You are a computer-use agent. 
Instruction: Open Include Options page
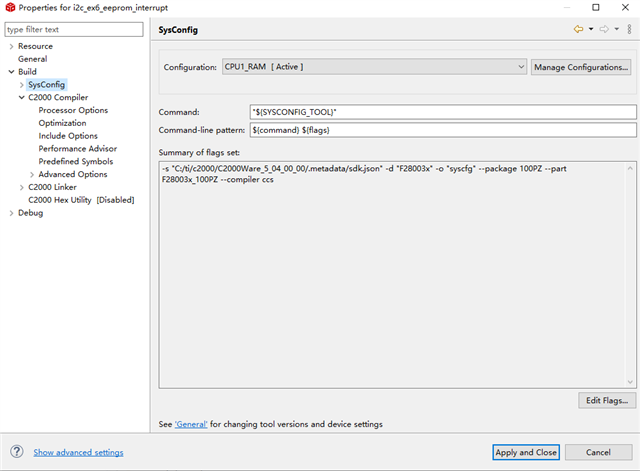coord(68,136)
